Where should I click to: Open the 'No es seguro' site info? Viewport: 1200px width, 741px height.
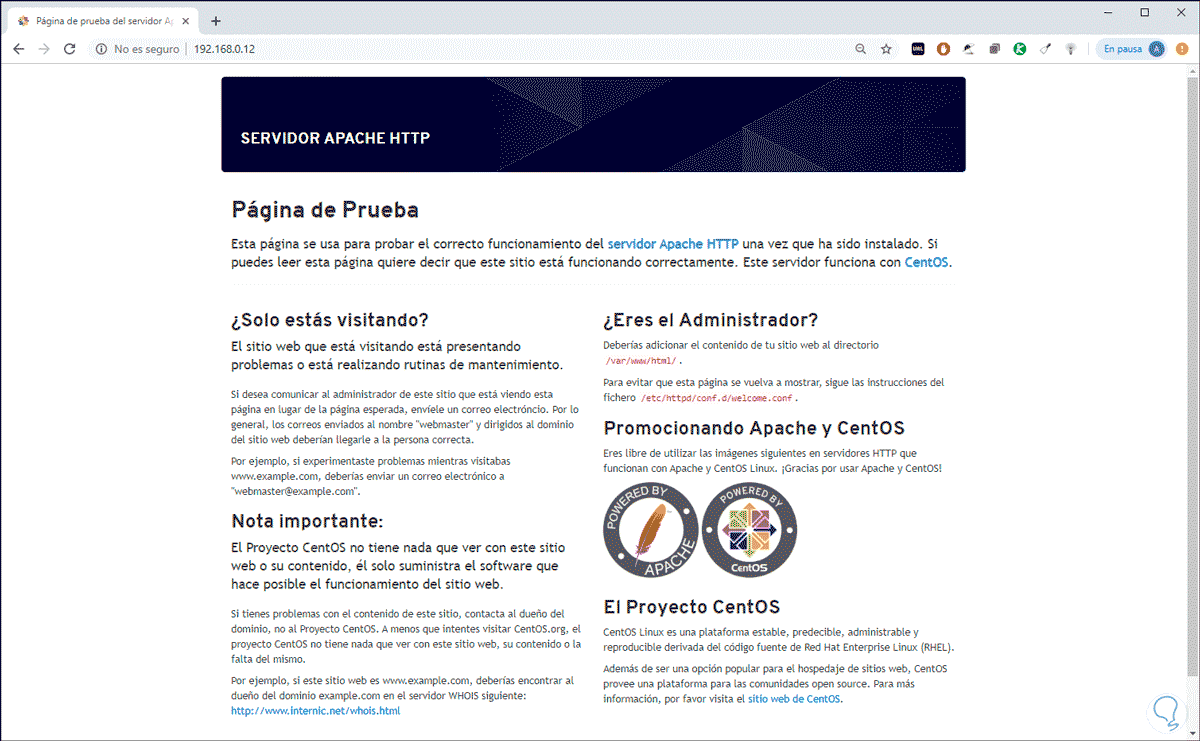click(138, 49)
